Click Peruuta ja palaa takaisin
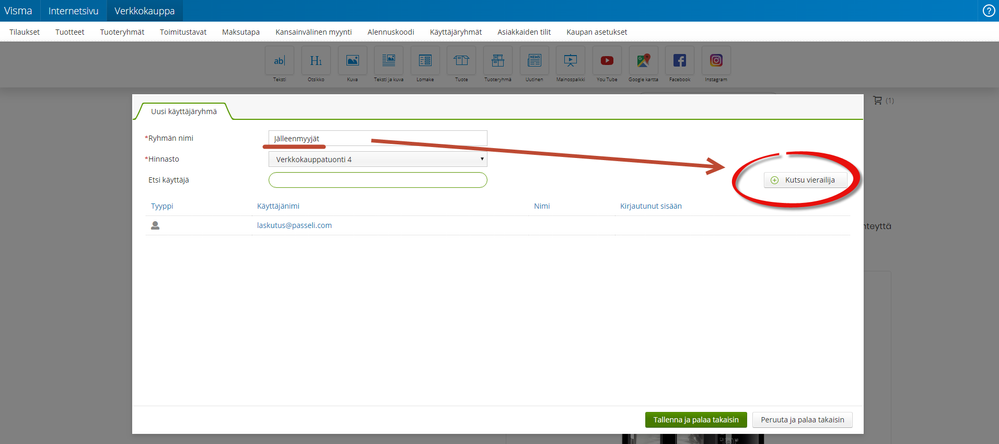Screen dimensions: 999x444 coord(803,420)
